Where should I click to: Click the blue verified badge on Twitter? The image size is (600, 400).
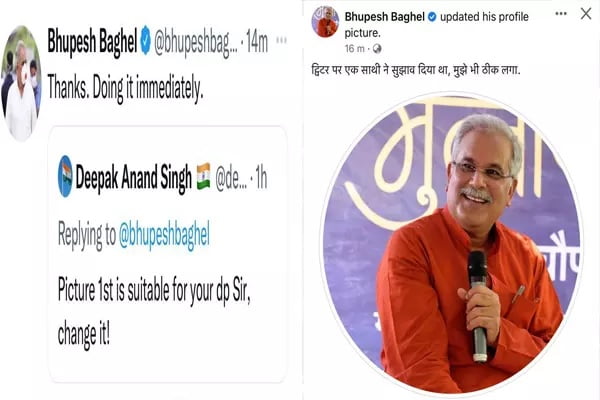[x=145, y=40]
